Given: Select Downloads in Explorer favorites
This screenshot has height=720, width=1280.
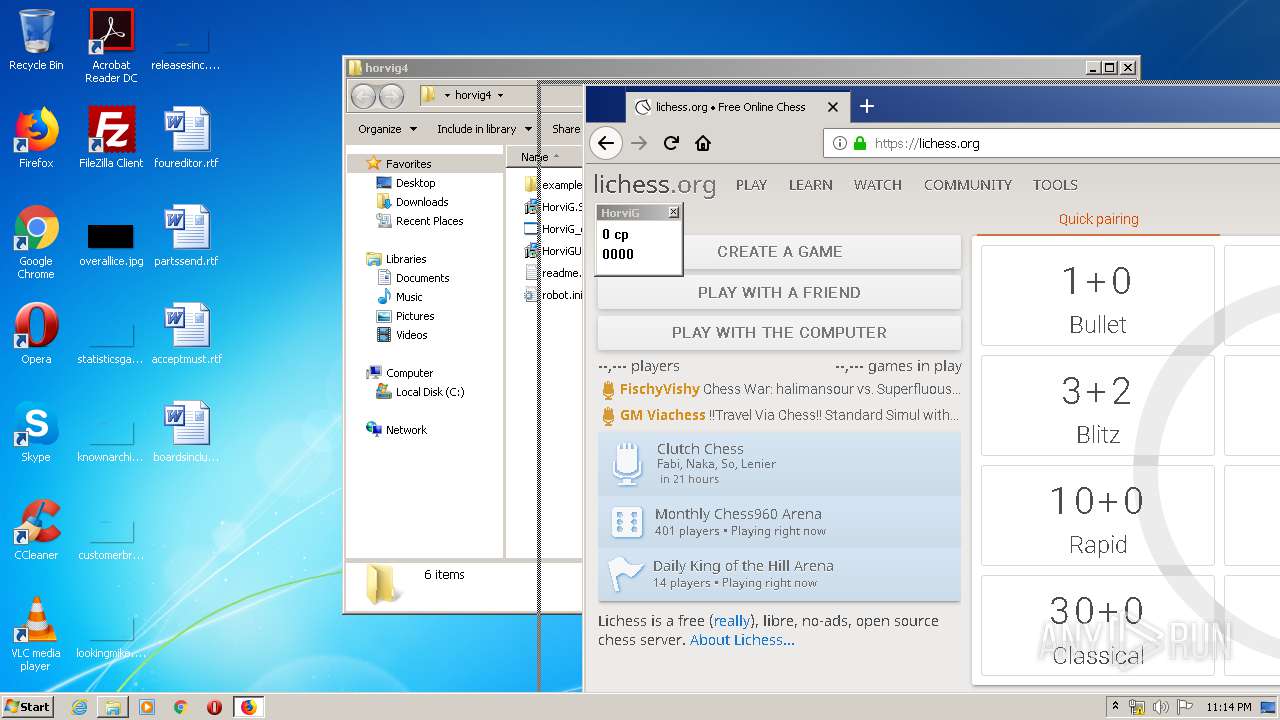Looking at the screenshot, I should [421, 202].
